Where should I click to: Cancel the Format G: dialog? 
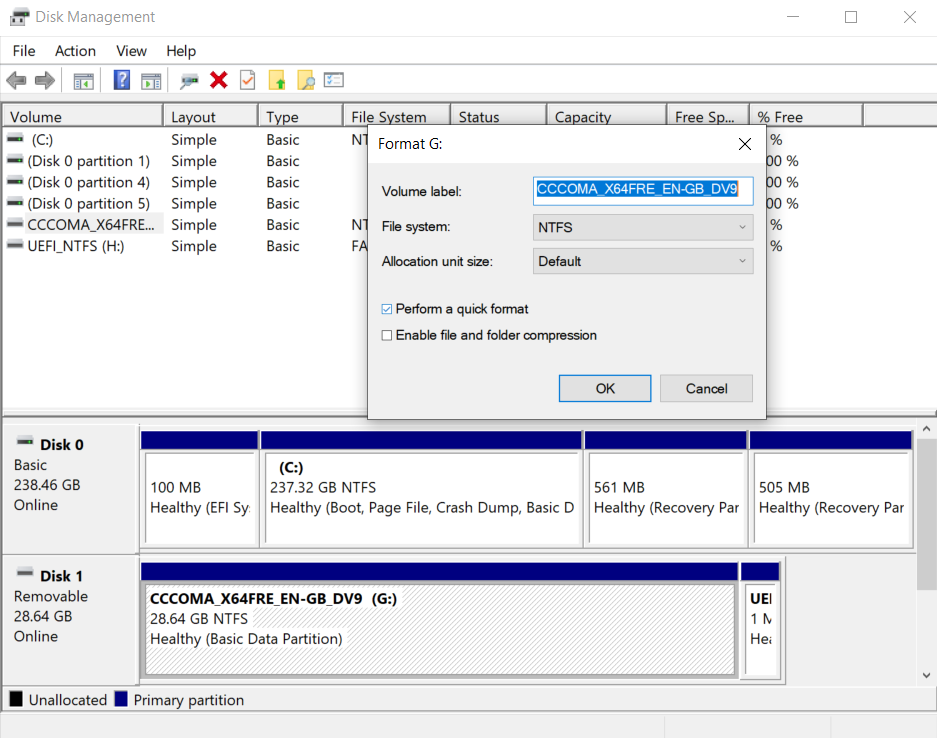pyautogui.click(x=706, y=388)
